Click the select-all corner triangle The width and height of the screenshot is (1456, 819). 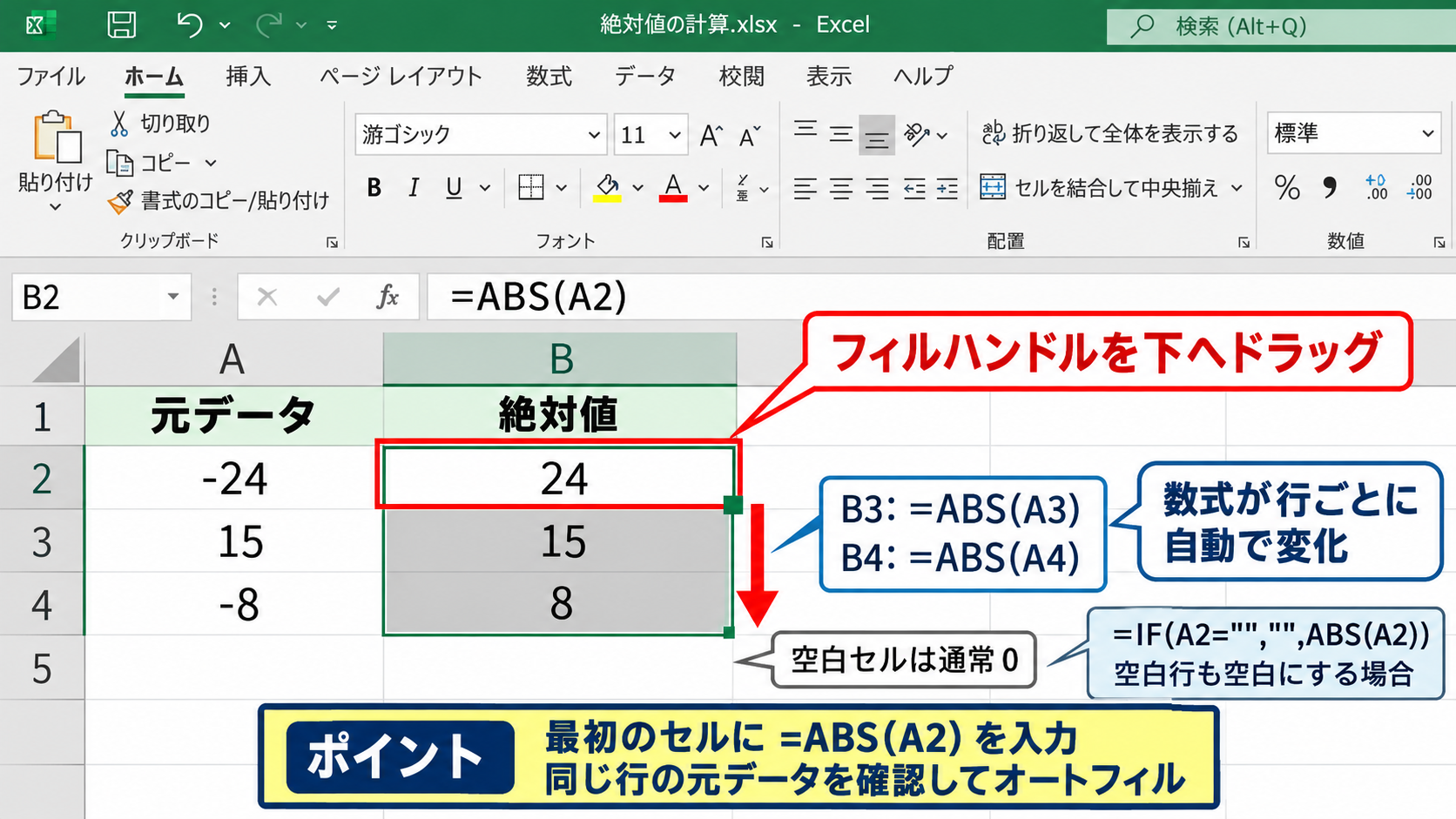tap(57, 360)
